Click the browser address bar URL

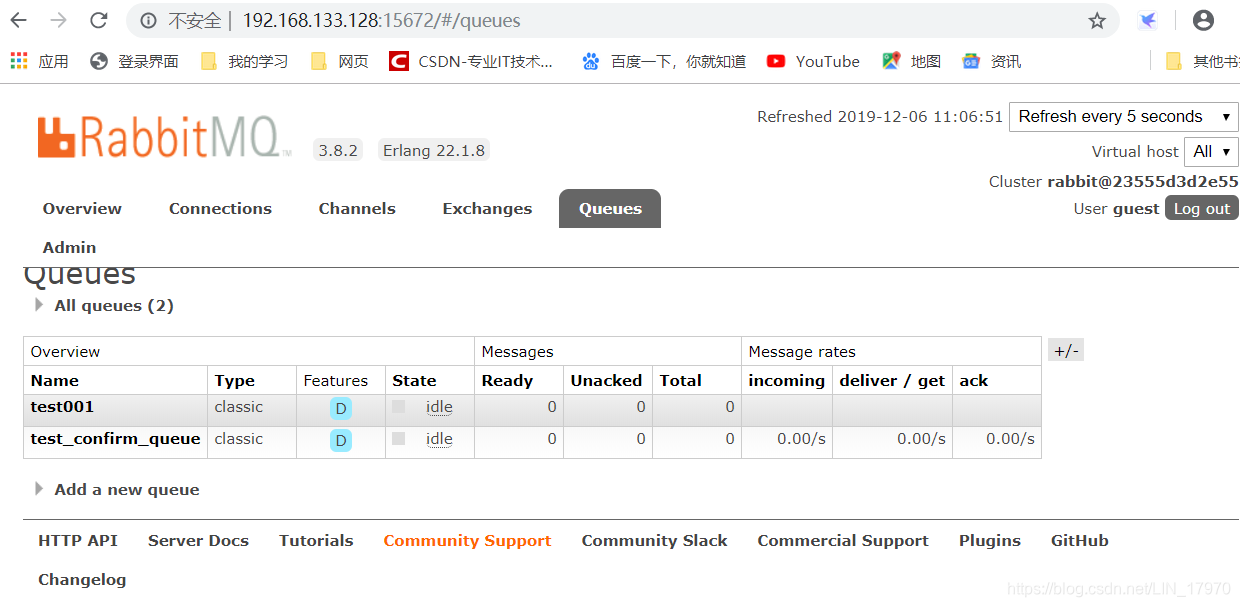[x=381, y=20]
